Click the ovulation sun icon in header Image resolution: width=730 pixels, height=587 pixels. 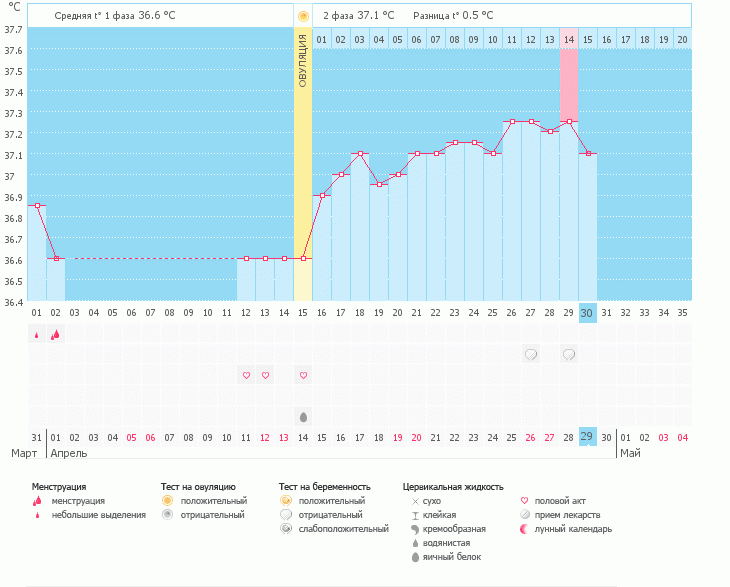tap(303, 16)
